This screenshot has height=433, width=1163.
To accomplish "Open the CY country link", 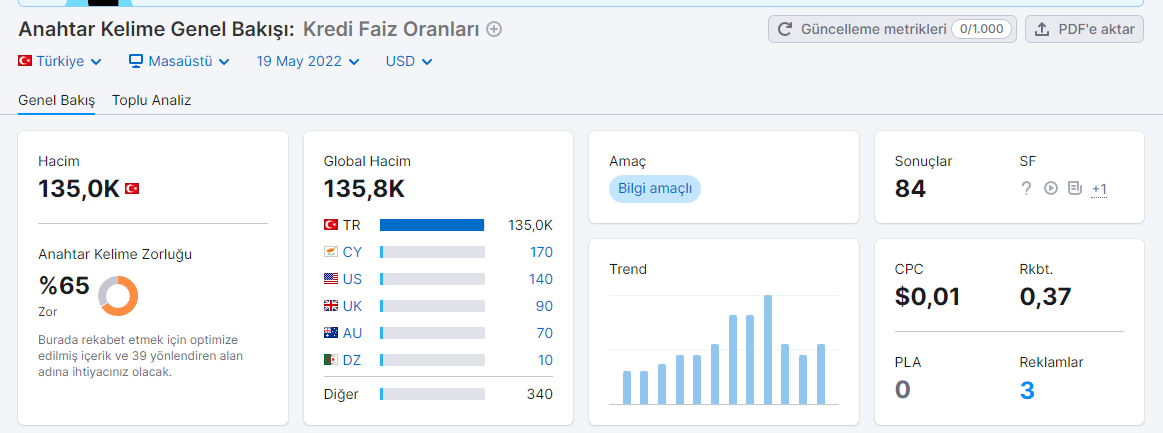I will (x=352, y=252).
